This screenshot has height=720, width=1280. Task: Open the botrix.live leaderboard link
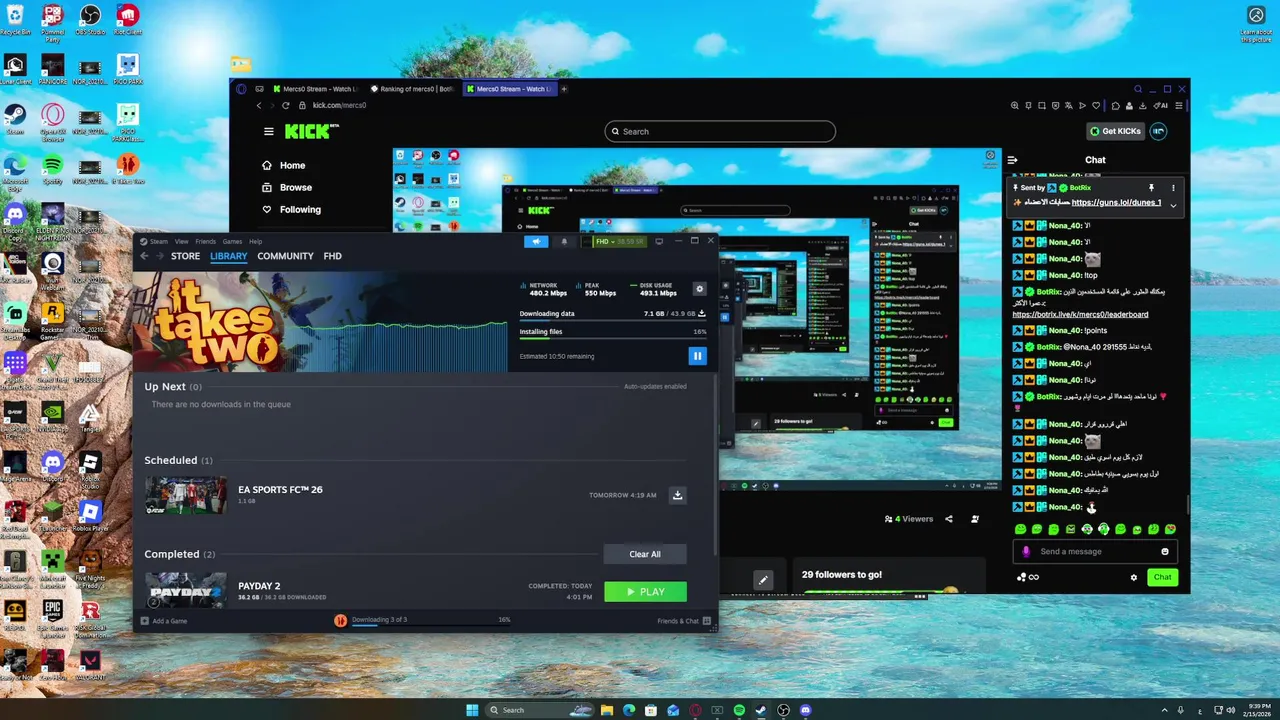click(x=1080, y=314)
